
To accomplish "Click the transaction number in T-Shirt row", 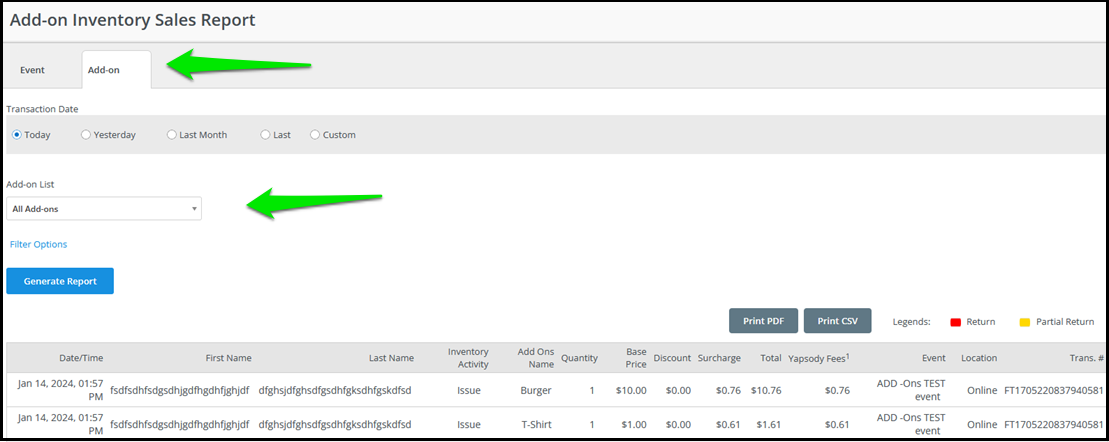I will [x=1054, y=424].
